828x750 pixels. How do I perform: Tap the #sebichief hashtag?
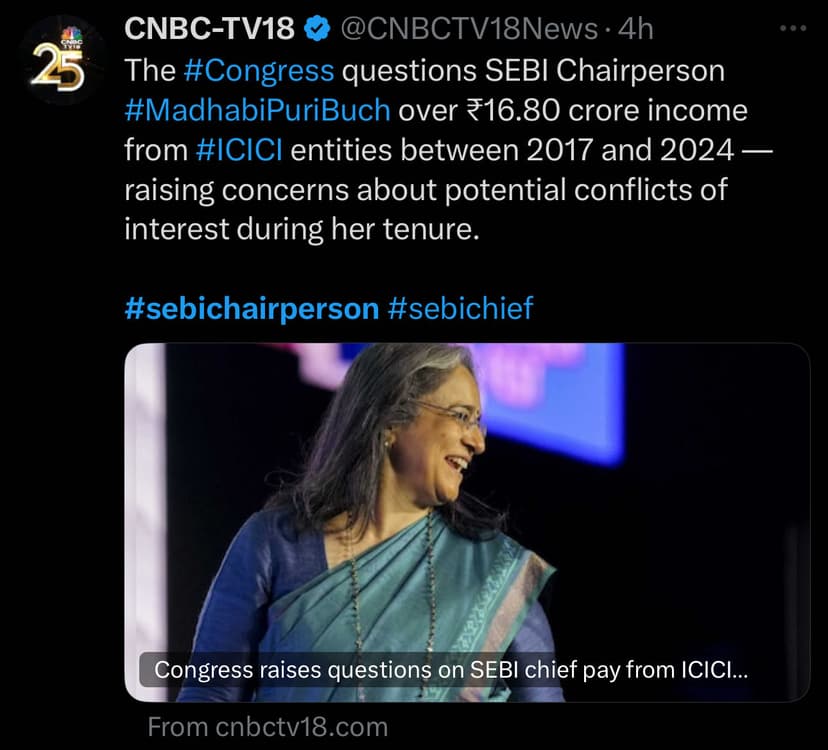(460, 307)
